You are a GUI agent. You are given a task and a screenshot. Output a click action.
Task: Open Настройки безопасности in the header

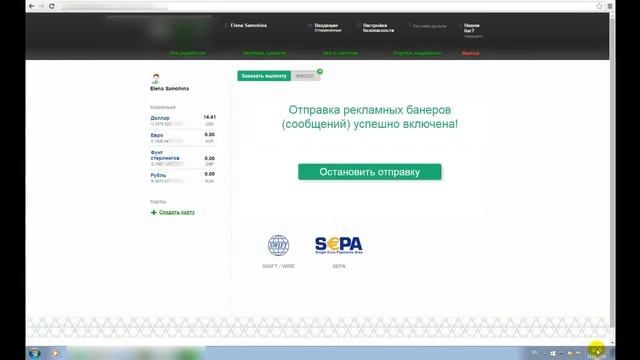(378, 28)
